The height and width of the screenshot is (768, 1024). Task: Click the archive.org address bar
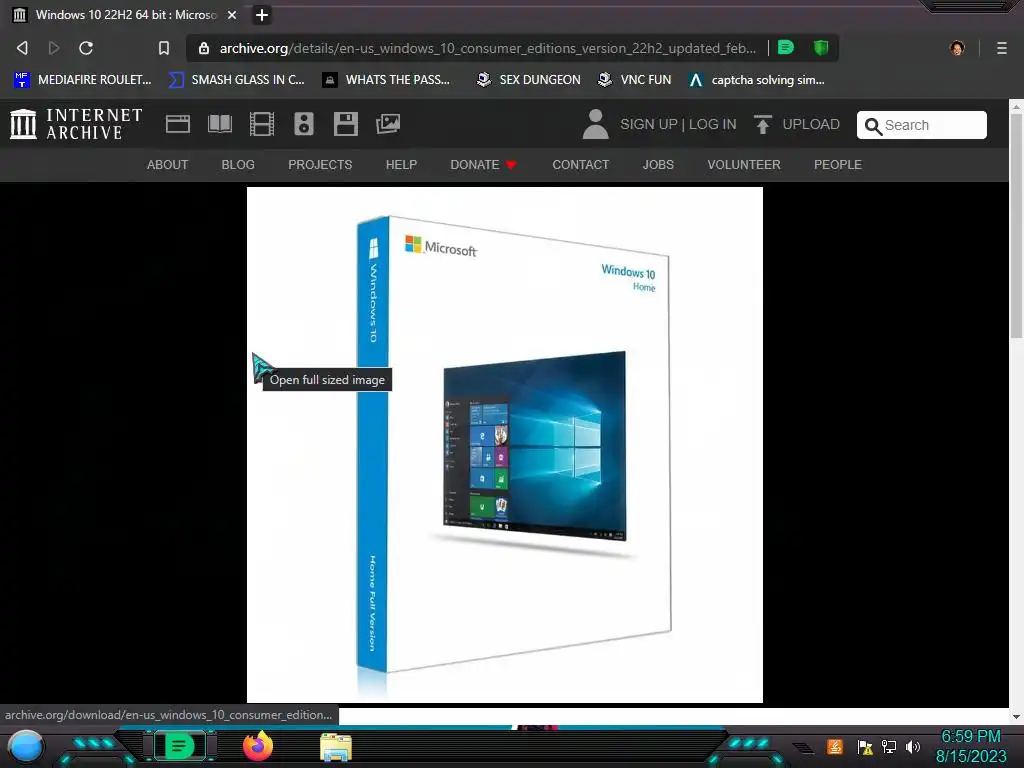coord(487,48)
